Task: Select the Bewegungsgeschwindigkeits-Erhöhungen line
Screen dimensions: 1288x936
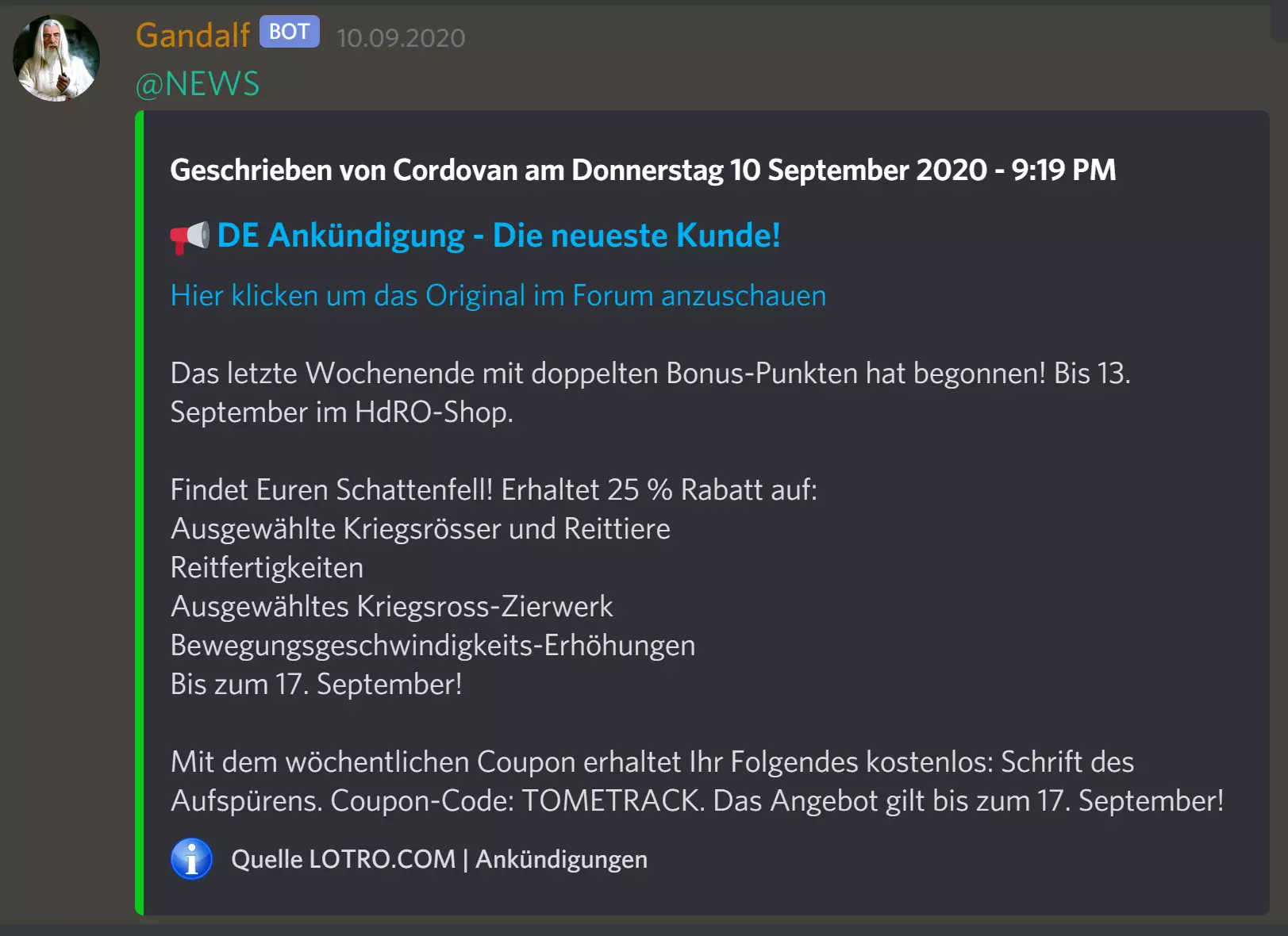Action: [x=433, y=646]
